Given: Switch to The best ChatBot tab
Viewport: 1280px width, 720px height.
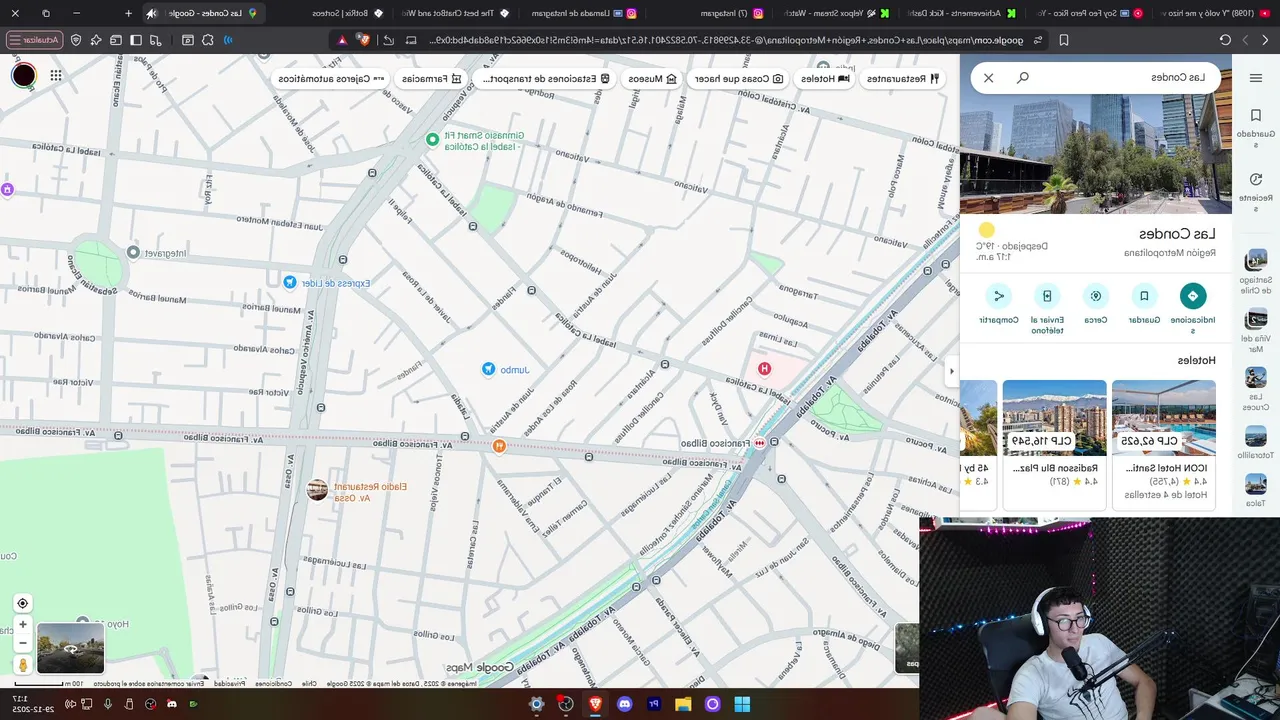Looking at the screenshot, I should pos(455,13).
